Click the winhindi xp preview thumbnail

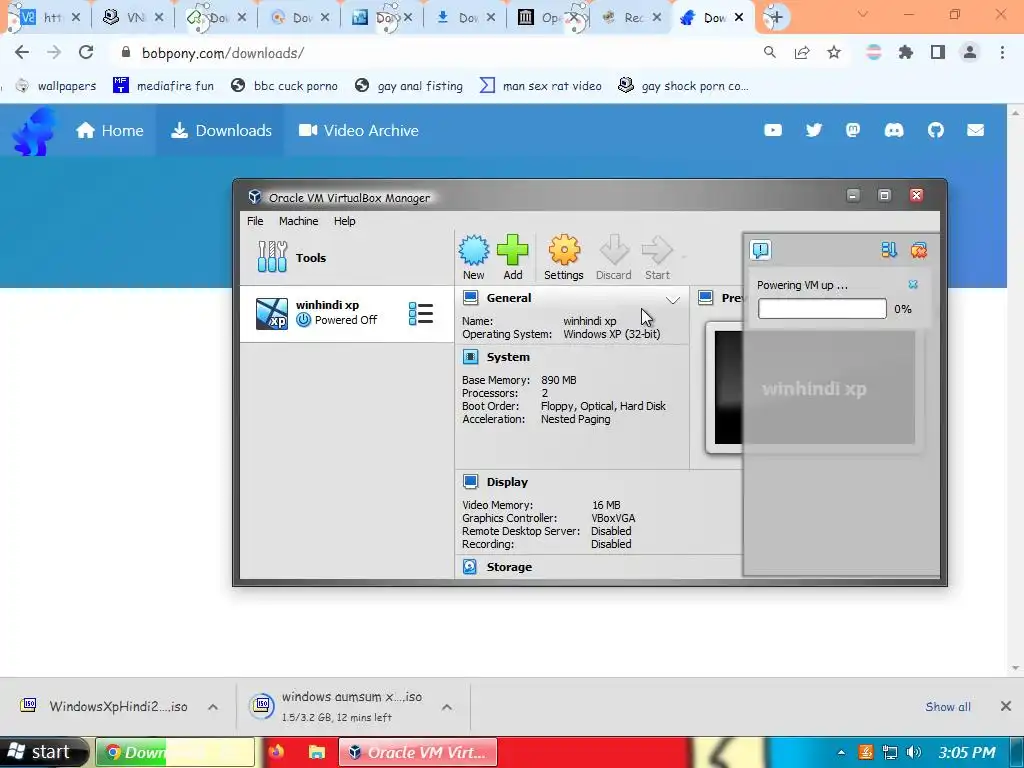pyautogui.click(x=814, y=388)
